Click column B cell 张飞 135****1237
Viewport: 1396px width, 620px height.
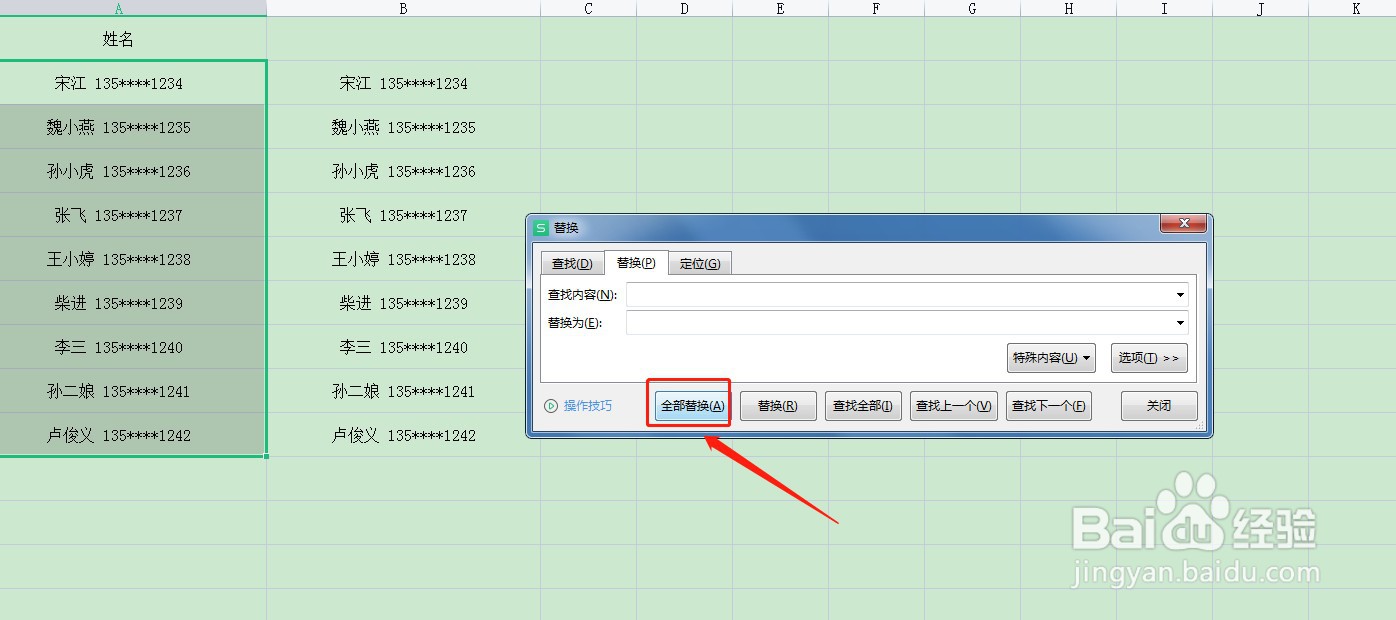pyautogui.click(x=403, y=215)
